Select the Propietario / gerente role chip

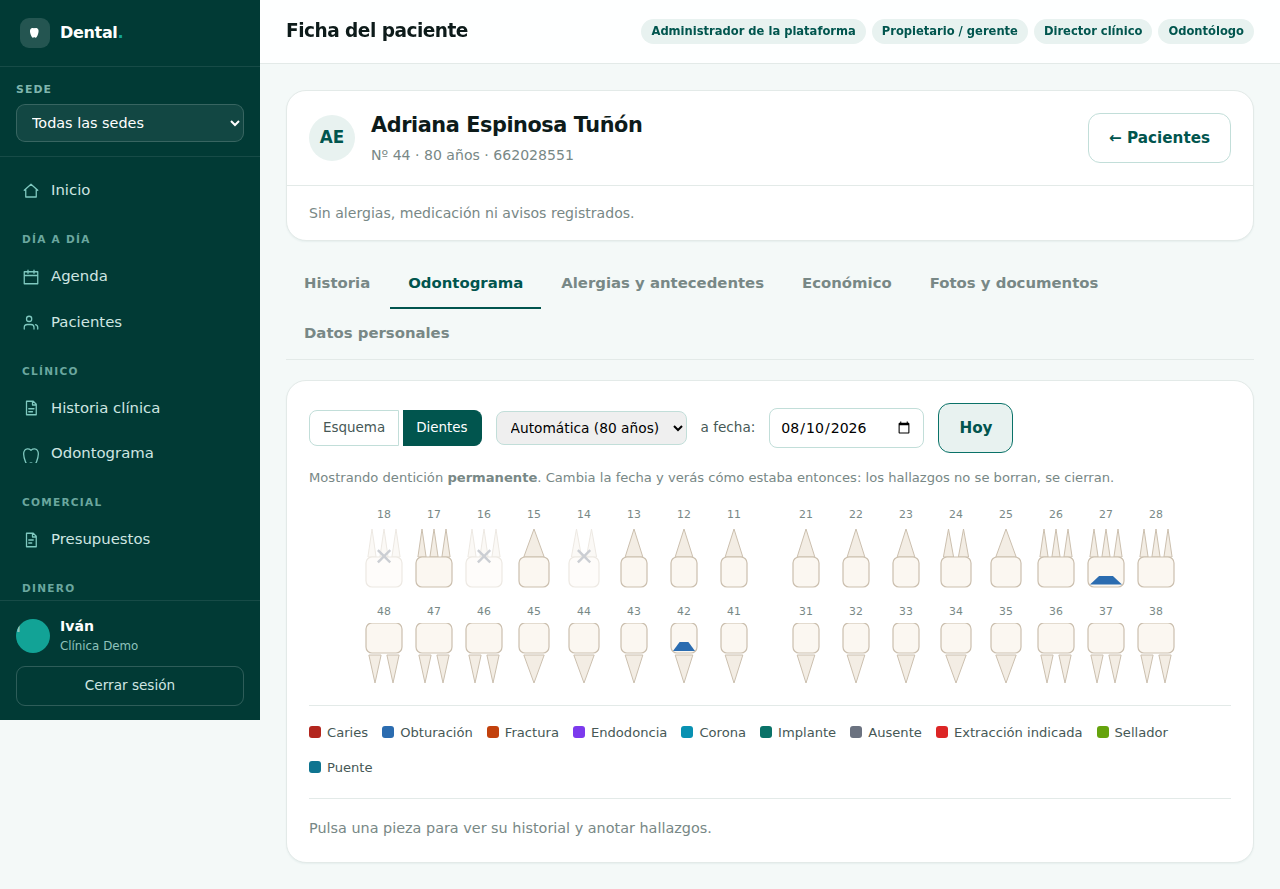coord(950,31)
